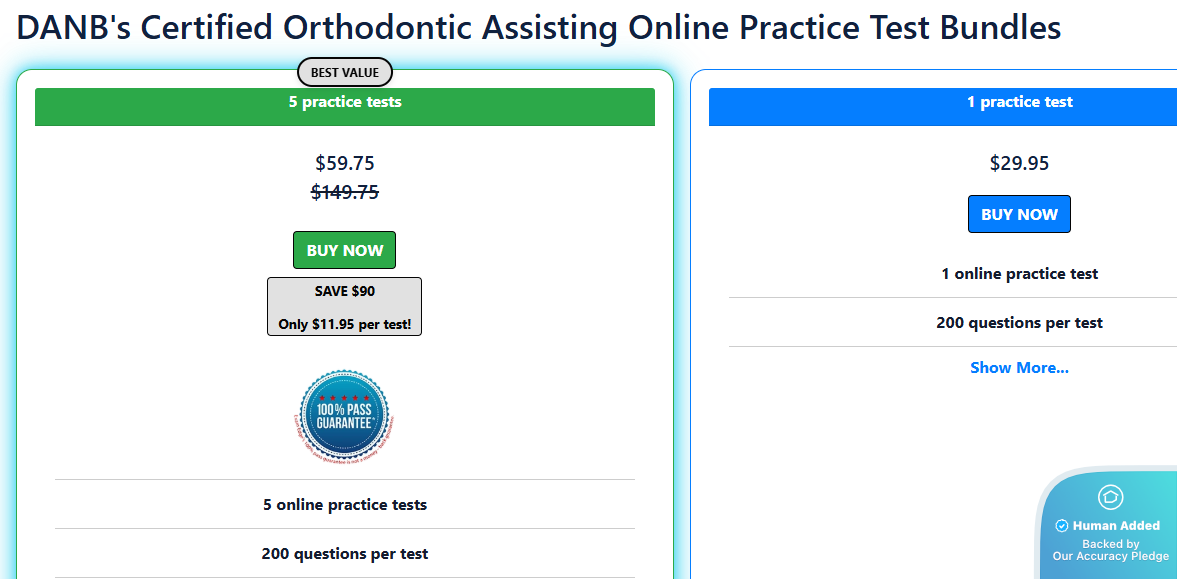Click the BEST VALUE badge
Screen dimensions: 1177x579
coord(345,73)
